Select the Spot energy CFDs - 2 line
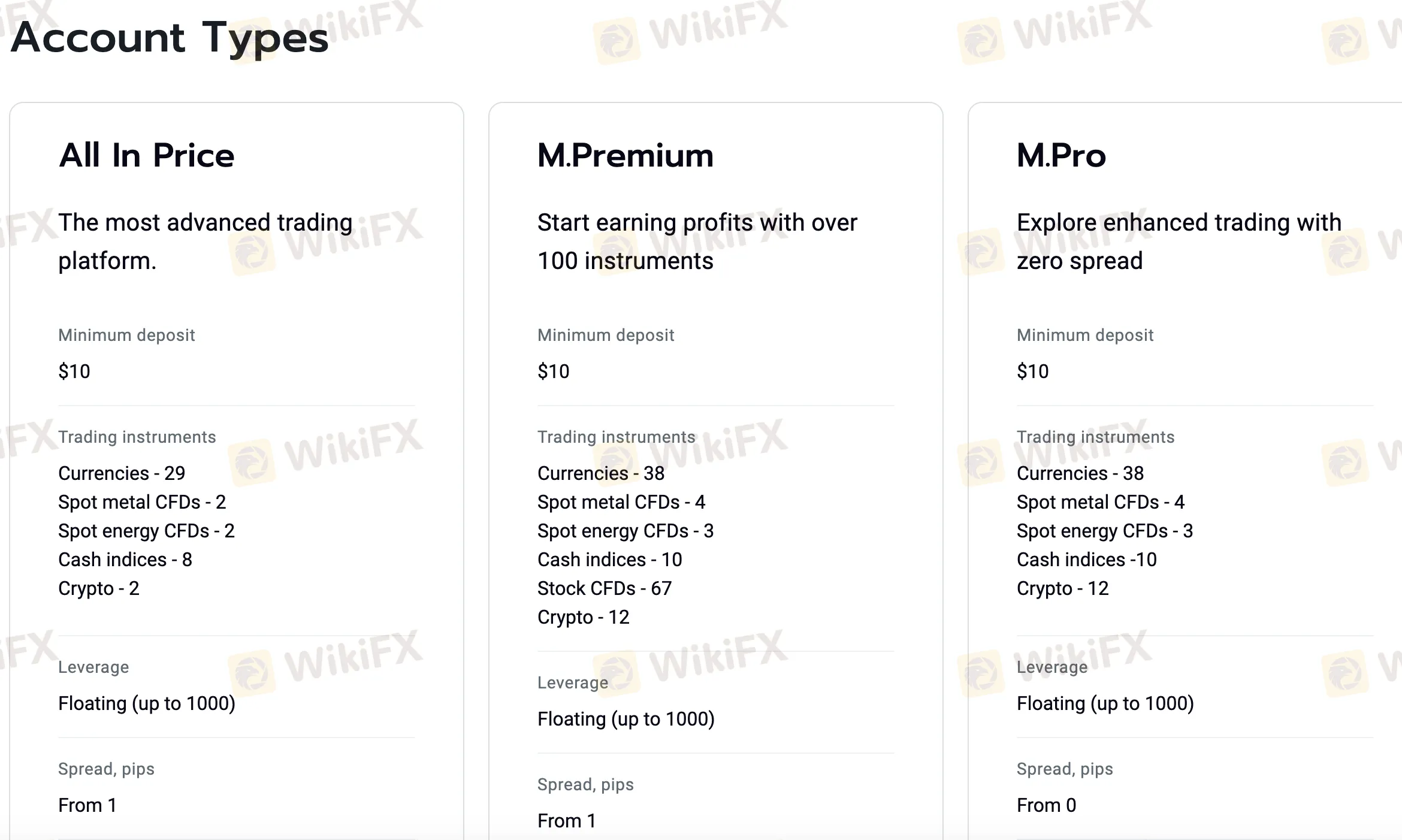The height and width of the screenshot is (840, 1402). tap(146, 531)
